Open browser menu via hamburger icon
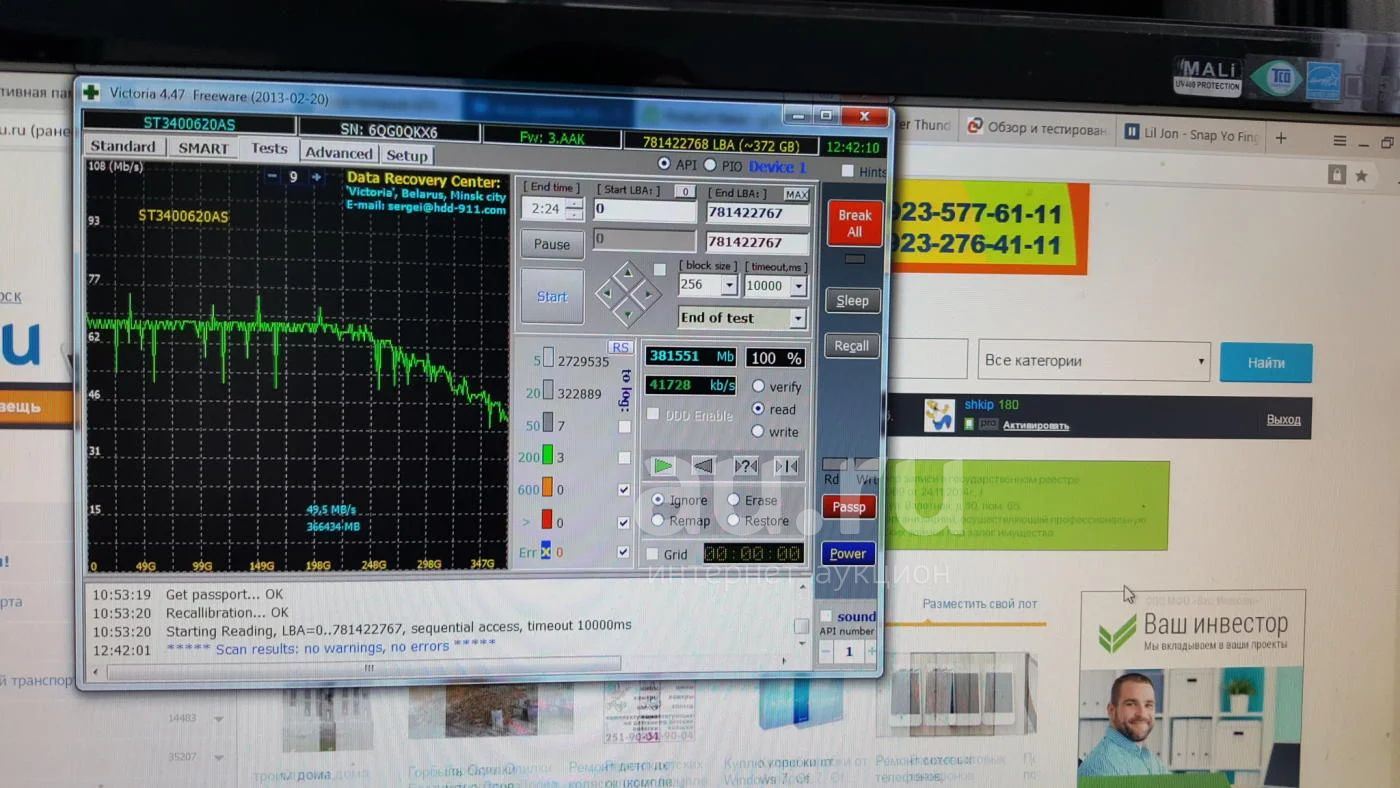Screen dimensions: 1400x788 1340,141
